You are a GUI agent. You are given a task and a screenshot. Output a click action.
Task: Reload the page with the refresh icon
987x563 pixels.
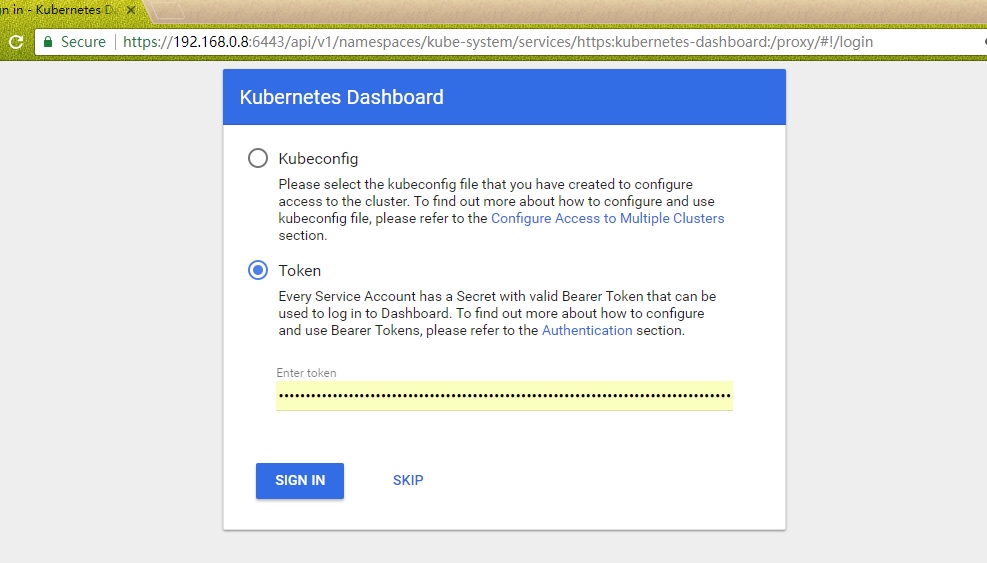16,42
